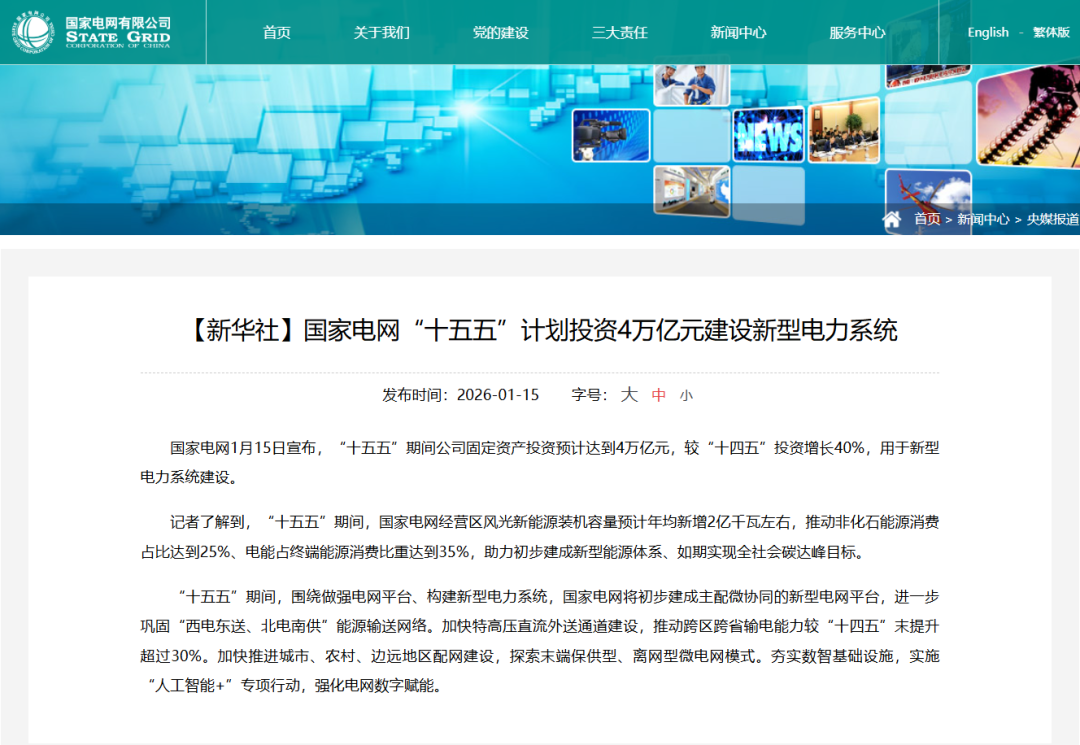
Task: Click the video camera thumbnail in banner
Action: tap(611, 135)
